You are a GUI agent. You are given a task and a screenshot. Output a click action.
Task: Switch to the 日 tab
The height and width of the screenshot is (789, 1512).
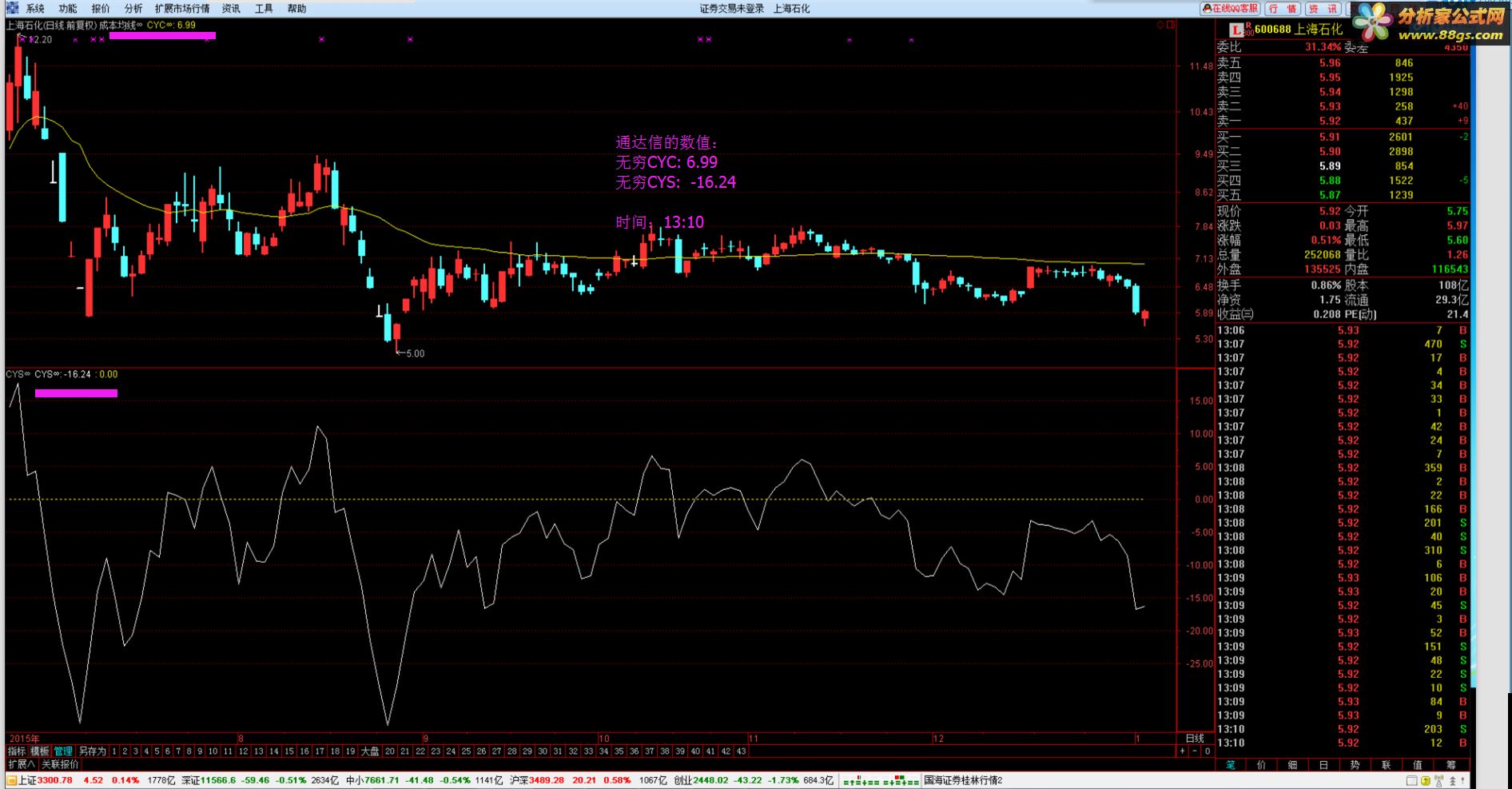(x=1324, y=765)
